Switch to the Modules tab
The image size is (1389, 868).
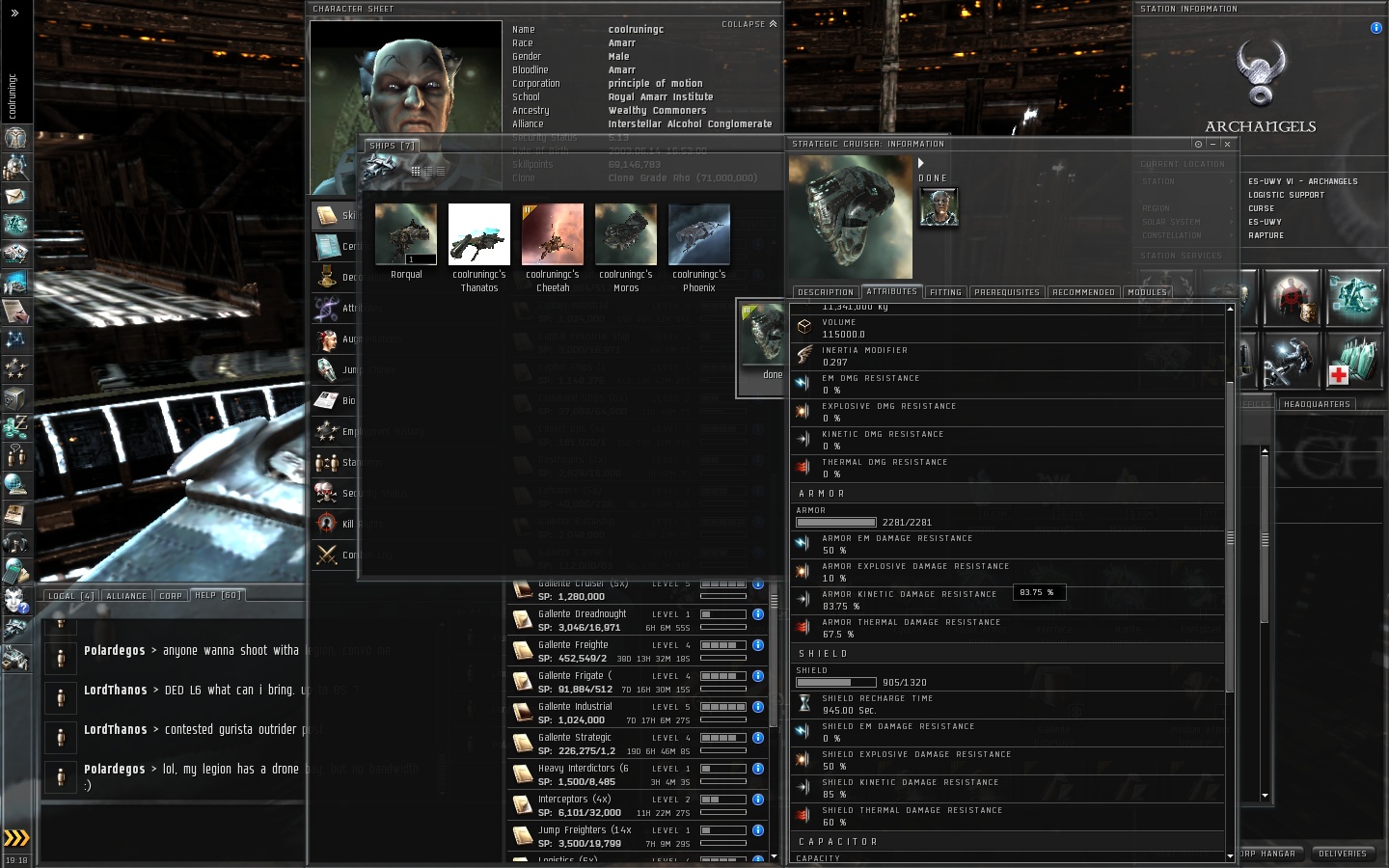point(1148,292)
